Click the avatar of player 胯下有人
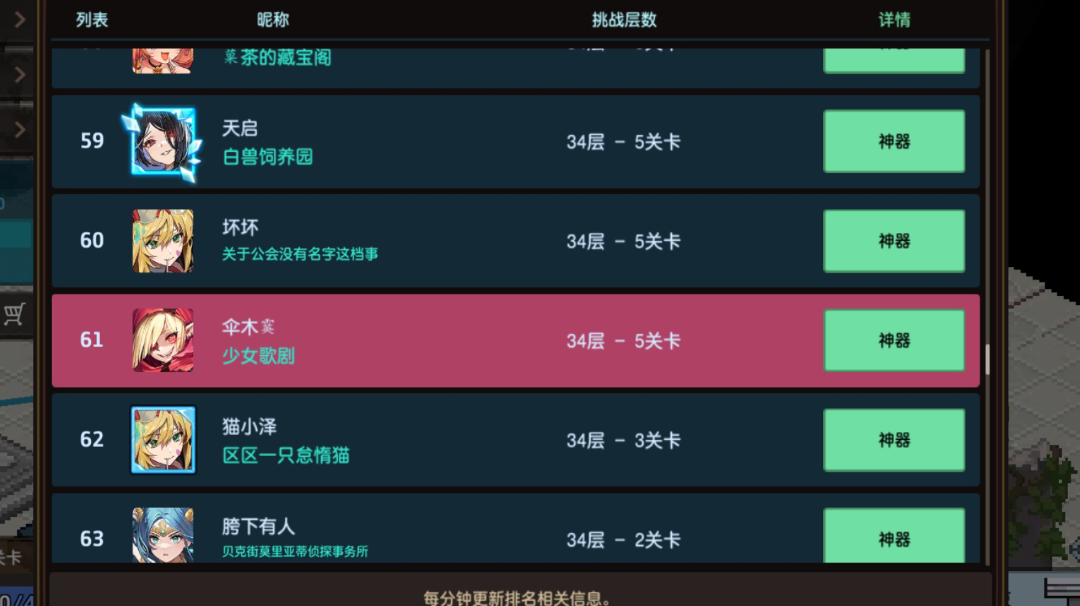This screenshot has width=1080, height=606. (x=163, y=535)
